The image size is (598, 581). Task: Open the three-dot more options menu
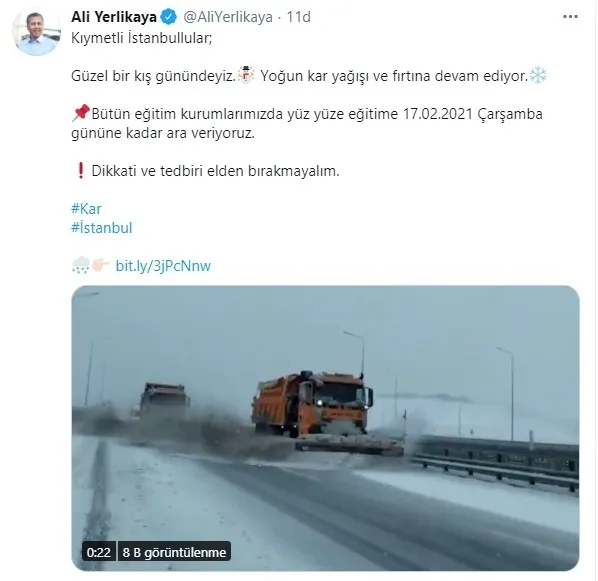click(570, 17)
